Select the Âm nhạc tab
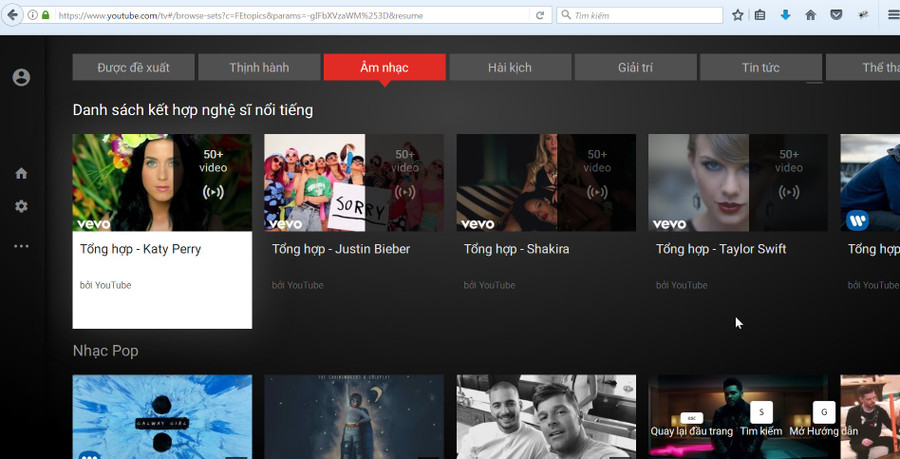The image size is (900, 459). 385,67
